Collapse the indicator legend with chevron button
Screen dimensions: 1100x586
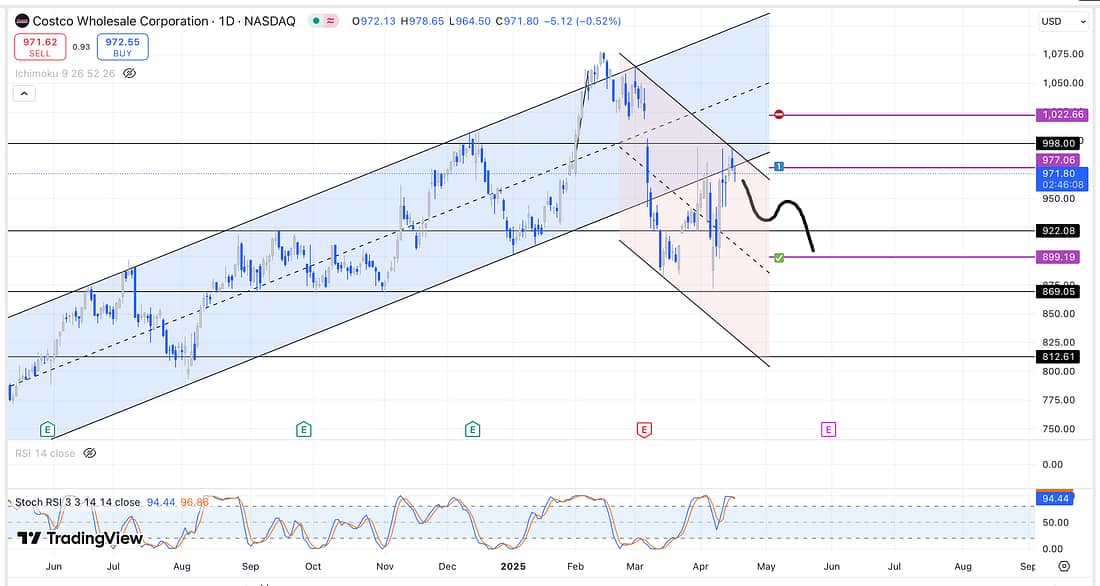tap(24, 93)
